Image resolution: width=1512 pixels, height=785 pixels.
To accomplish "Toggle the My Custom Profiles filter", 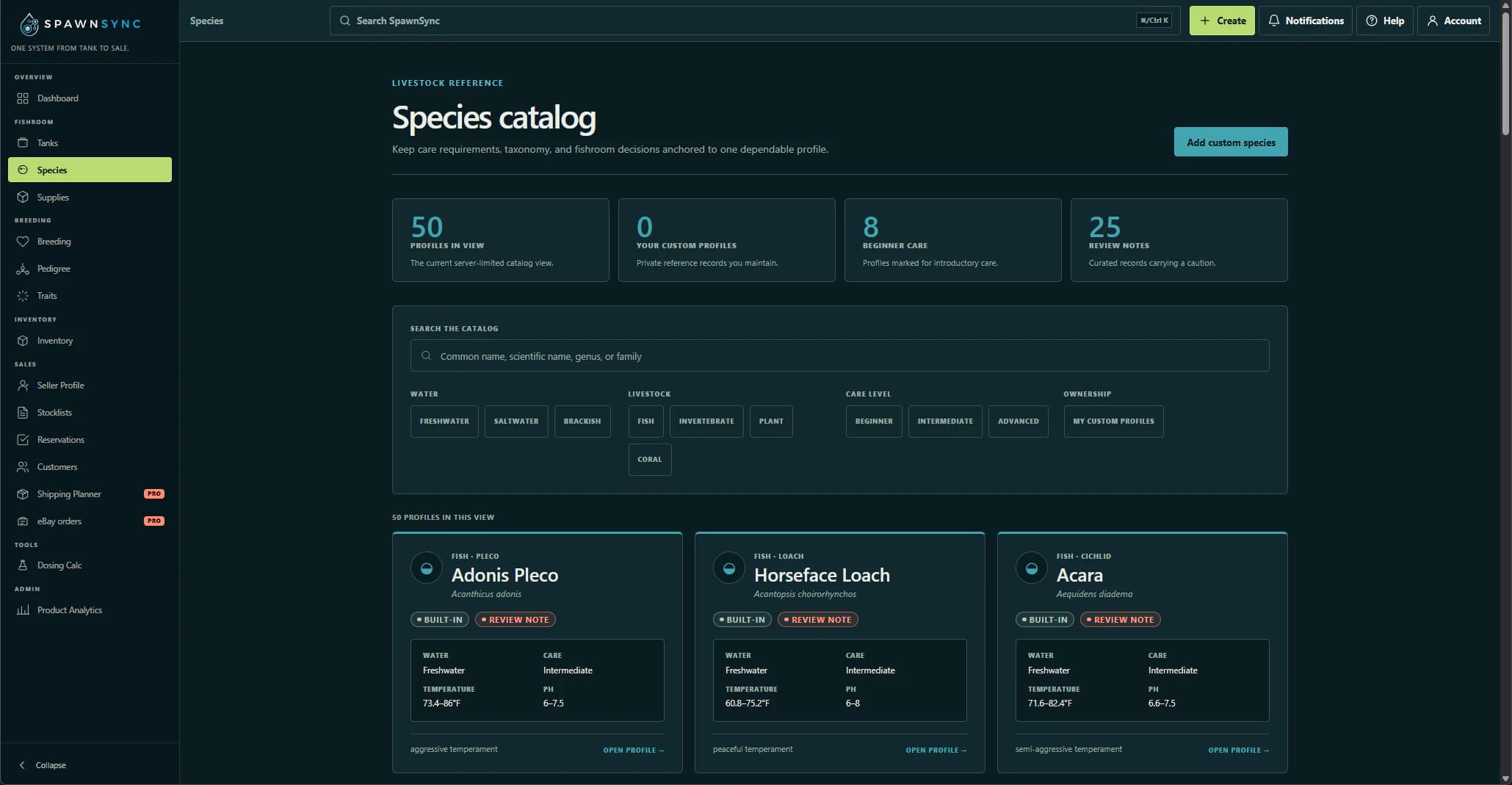I will point(1113,422).
